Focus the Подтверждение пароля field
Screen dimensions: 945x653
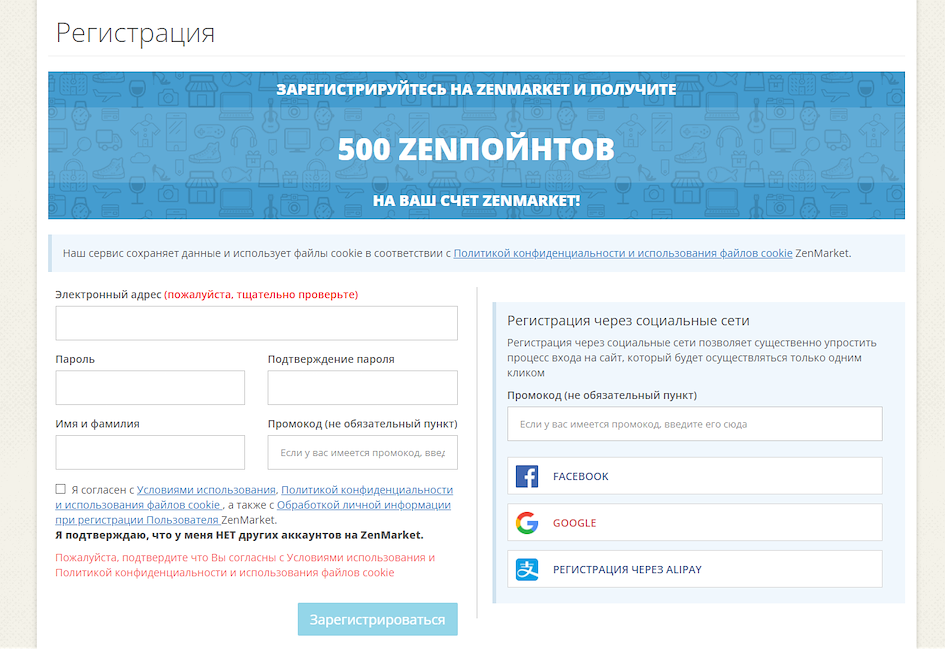362,387
